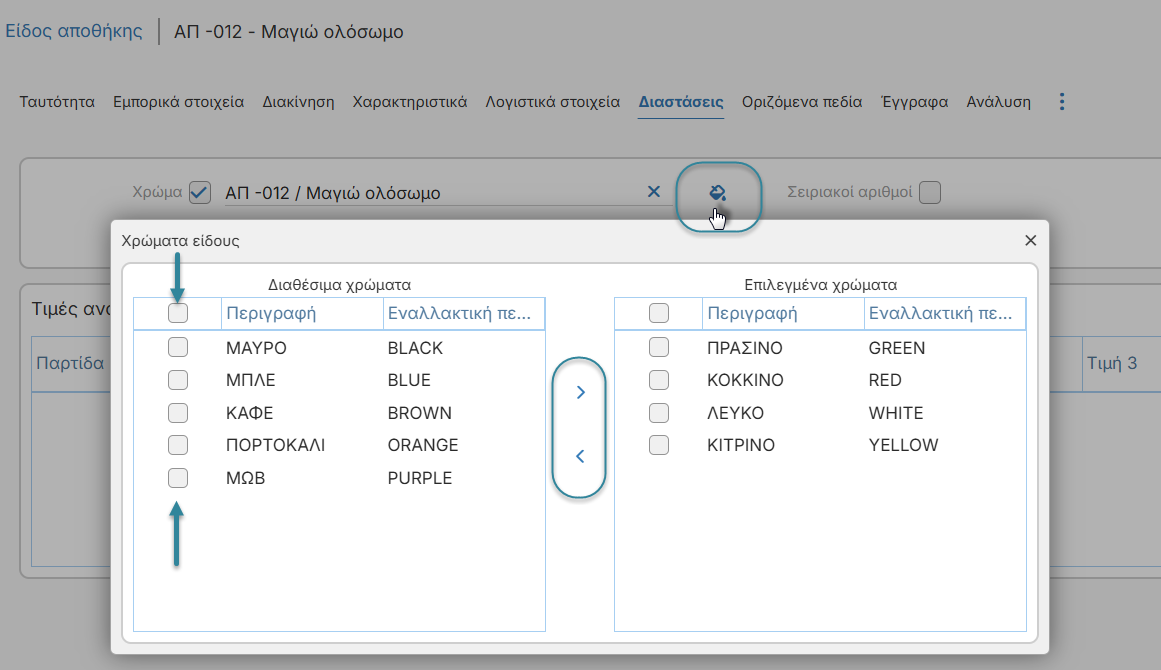Click the ORANGE alternative description cell
The image size is (1161, 670).
(x=423, y=446)
